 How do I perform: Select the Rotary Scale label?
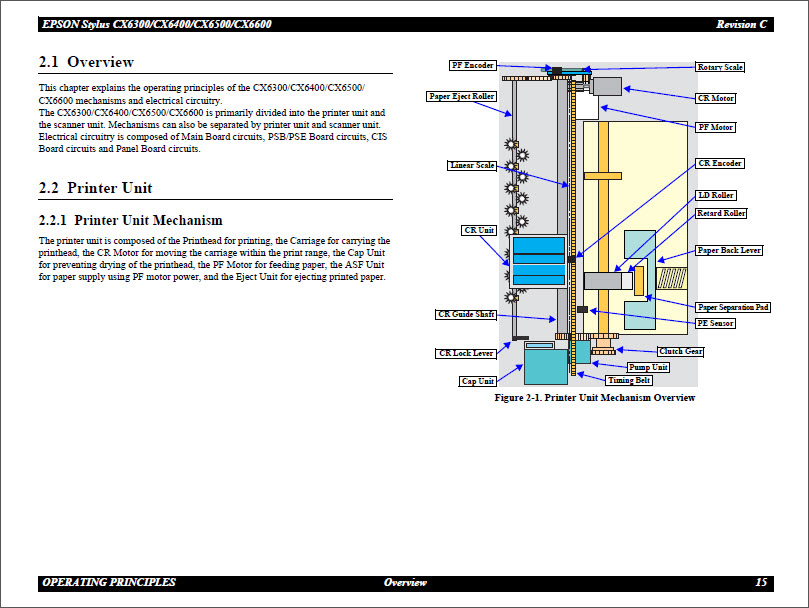(x=720, y=67)
